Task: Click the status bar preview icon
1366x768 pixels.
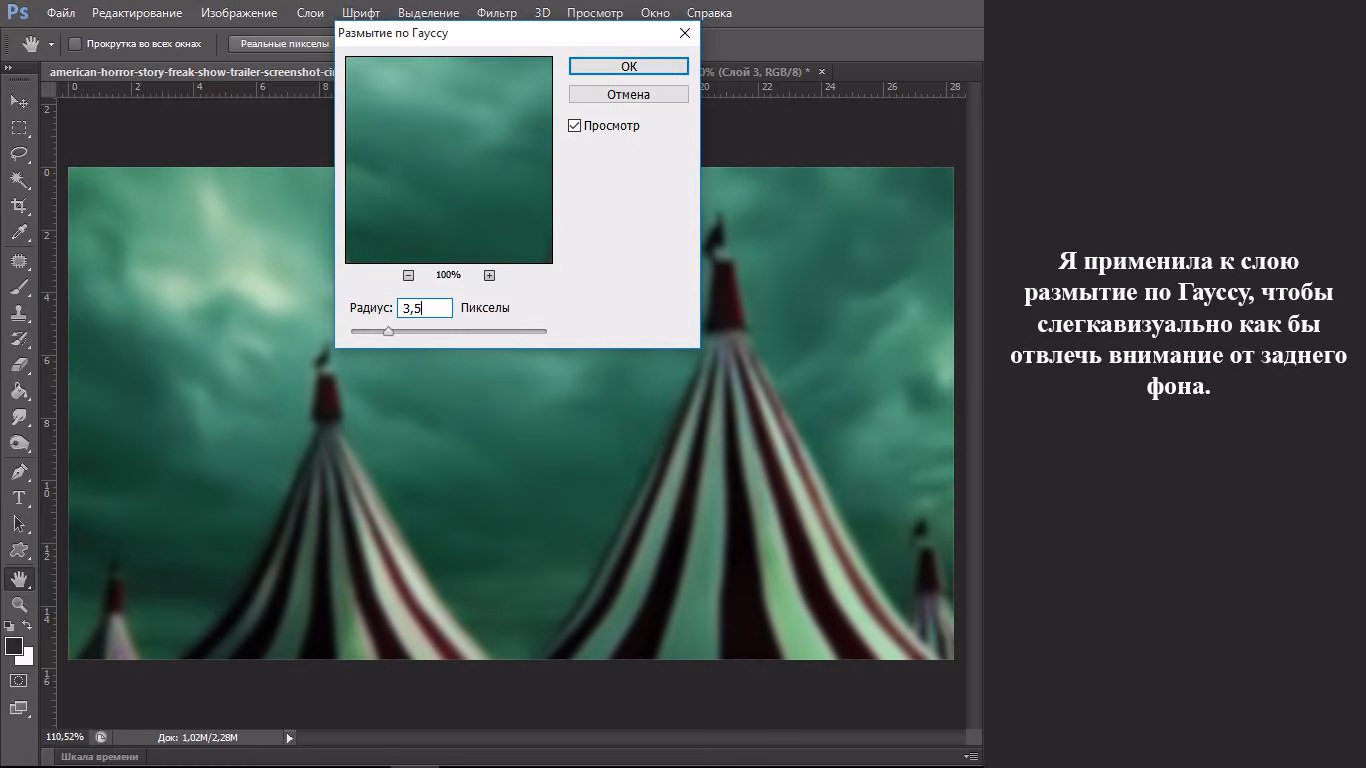Action: (x=101, y=737)
